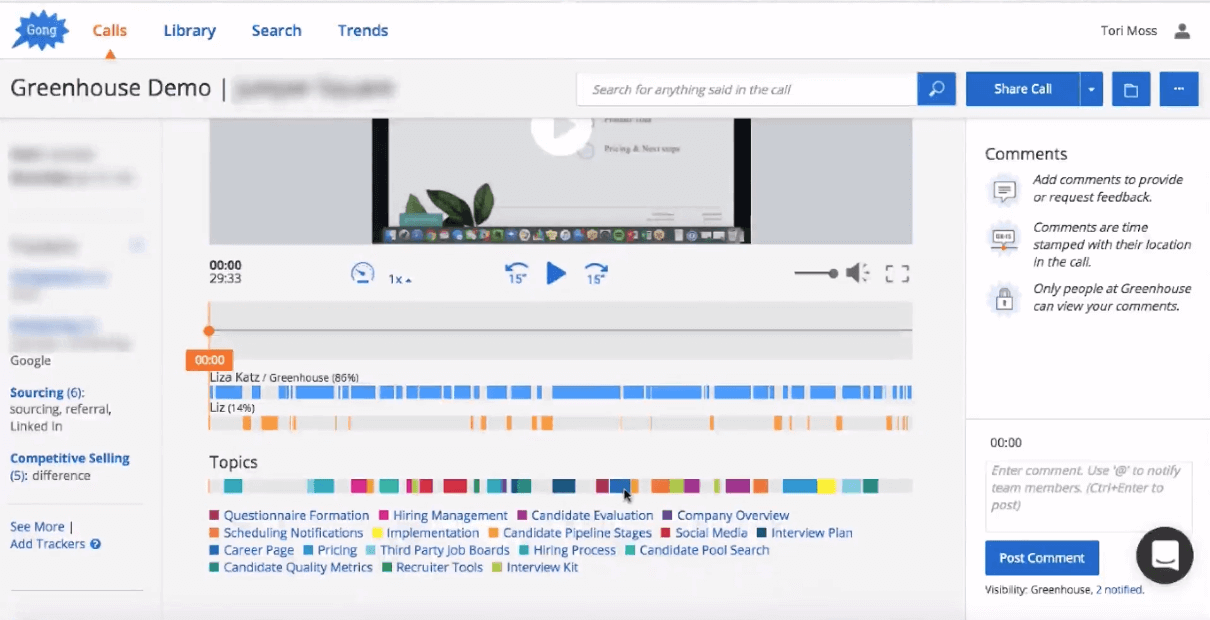
Task: Skip forward 15 seconds
Action: pos(596,273)
